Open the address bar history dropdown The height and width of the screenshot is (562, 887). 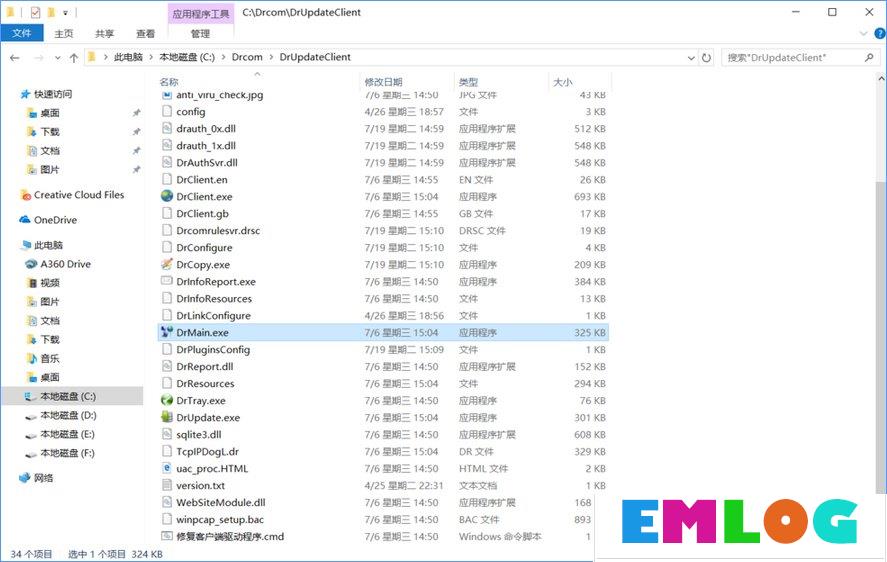point(691,58)
